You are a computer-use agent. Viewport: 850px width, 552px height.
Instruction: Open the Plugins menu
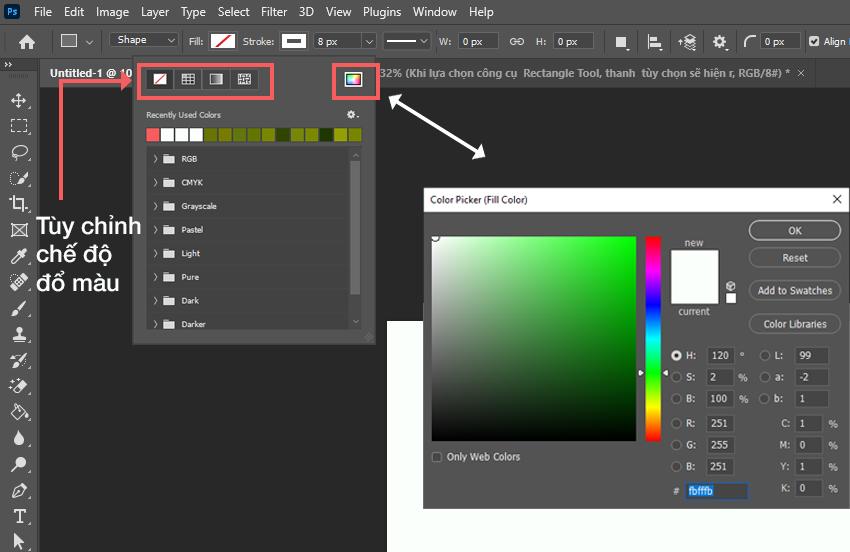(x=382, y=11)
